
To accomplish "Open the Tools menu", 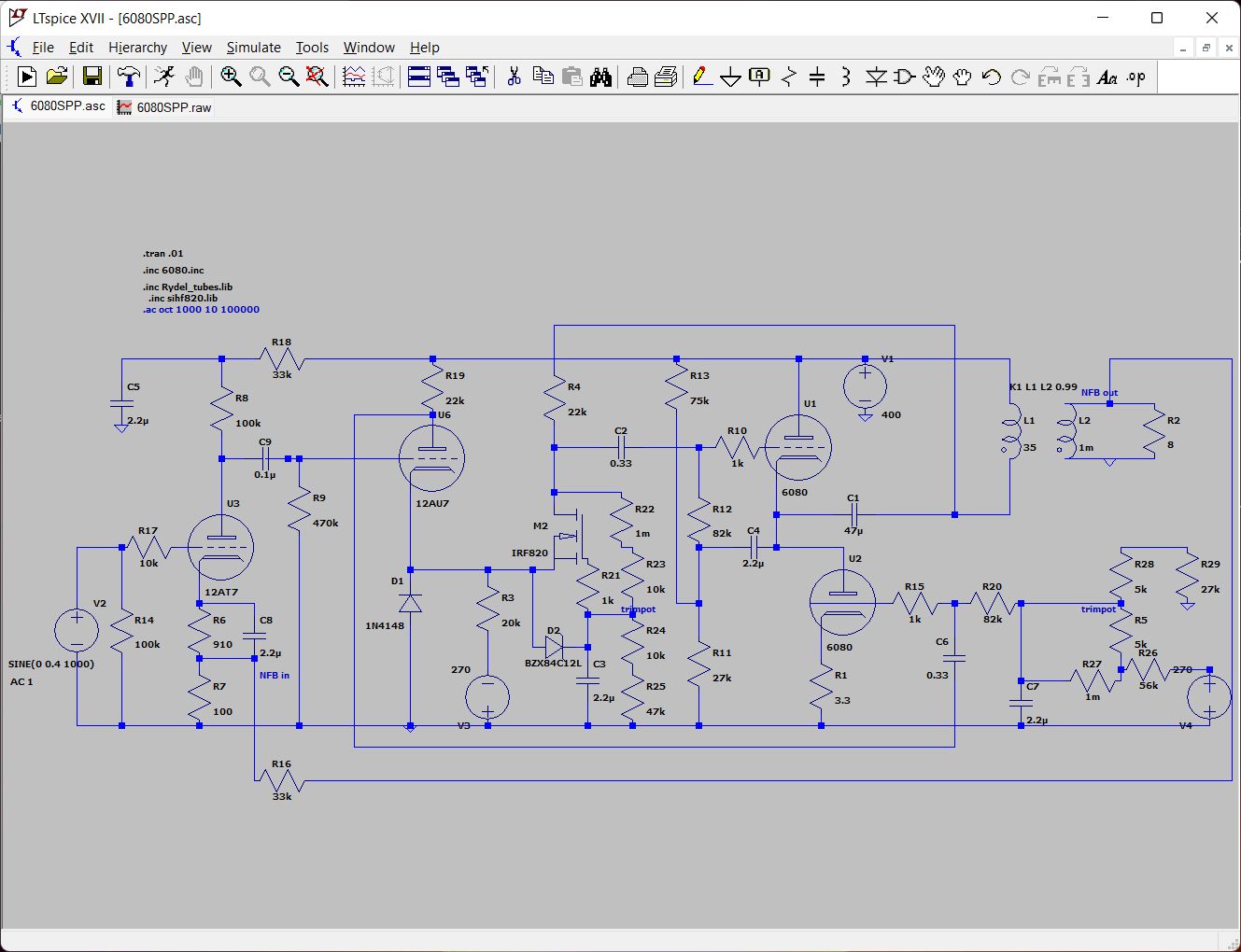I will pyautogui.click(x=312, y=48).
